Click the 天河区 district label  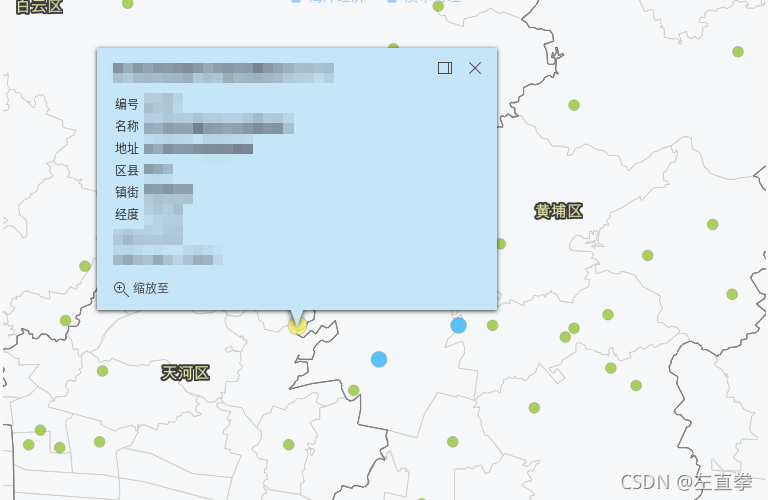186,373
